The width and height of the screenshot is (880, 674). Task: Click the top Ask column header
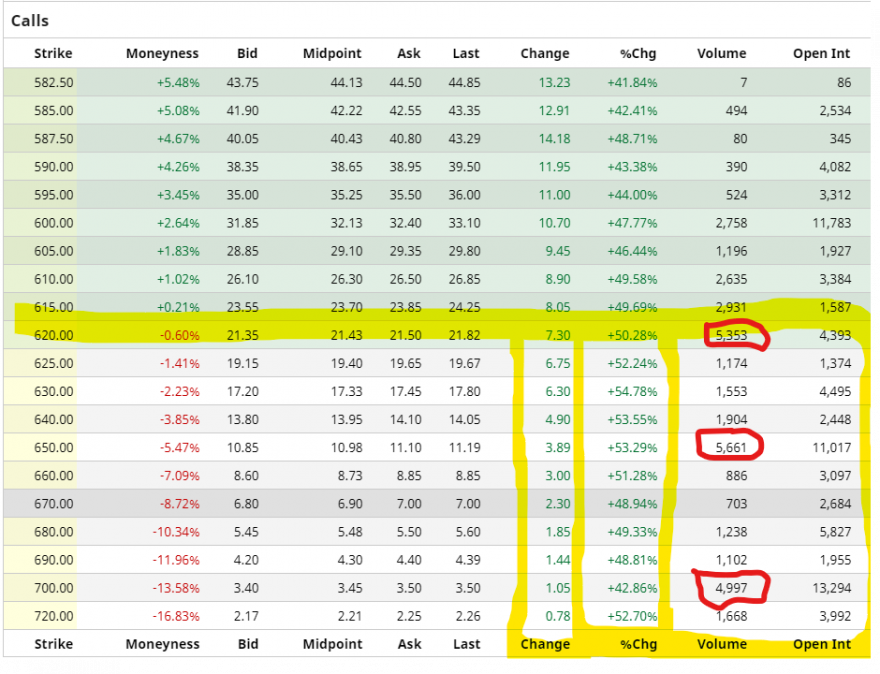tap(409, 53)
